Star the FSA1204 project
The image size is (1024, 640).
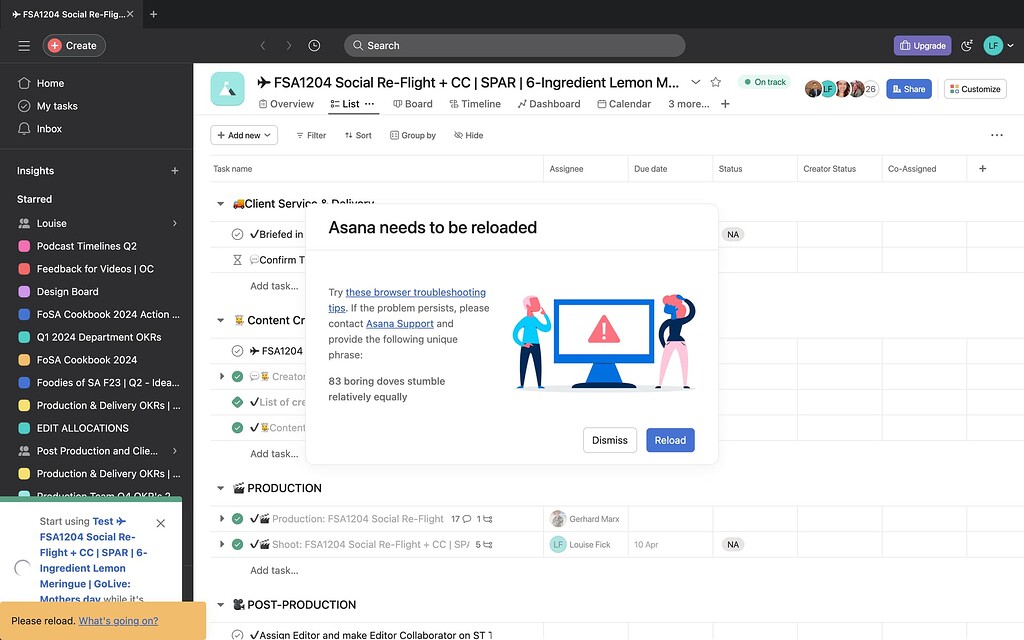coord(716,82)
